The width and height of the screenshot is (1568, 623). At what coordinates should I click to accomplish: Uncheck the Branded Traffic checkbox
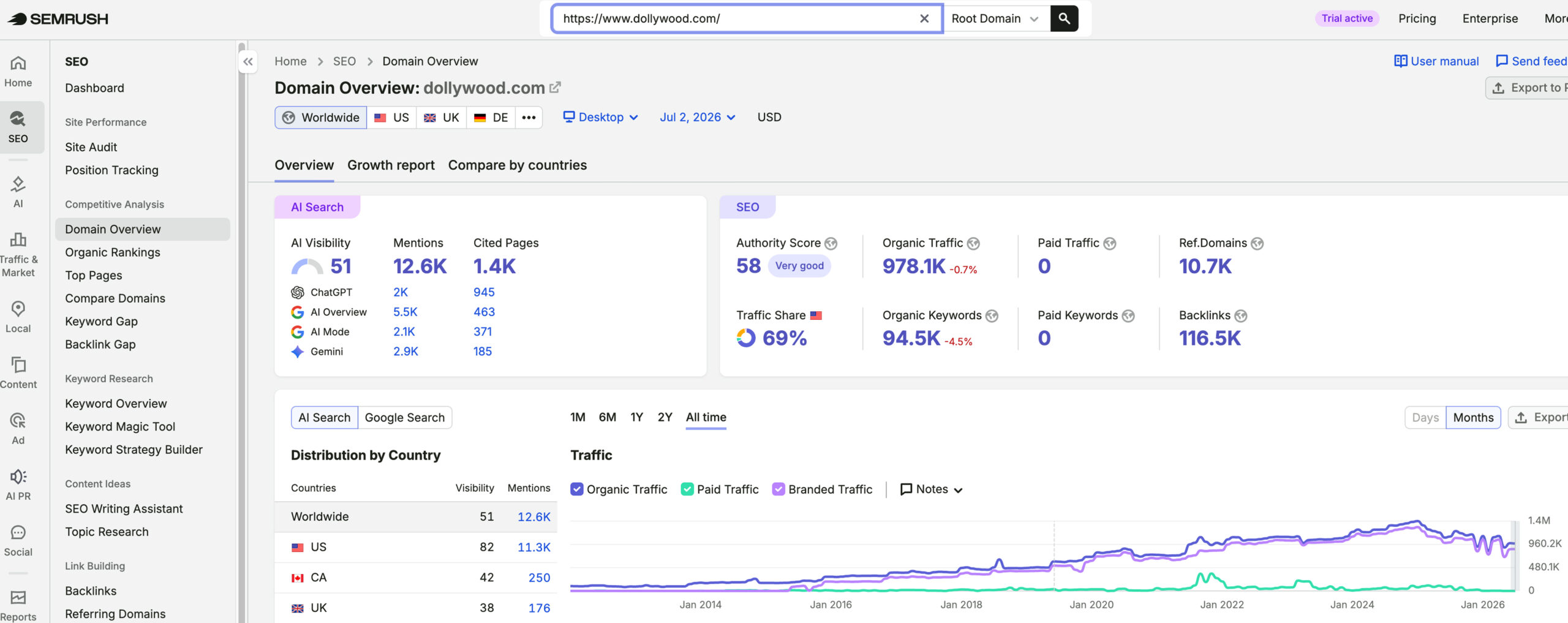click(x=778, y=489)
